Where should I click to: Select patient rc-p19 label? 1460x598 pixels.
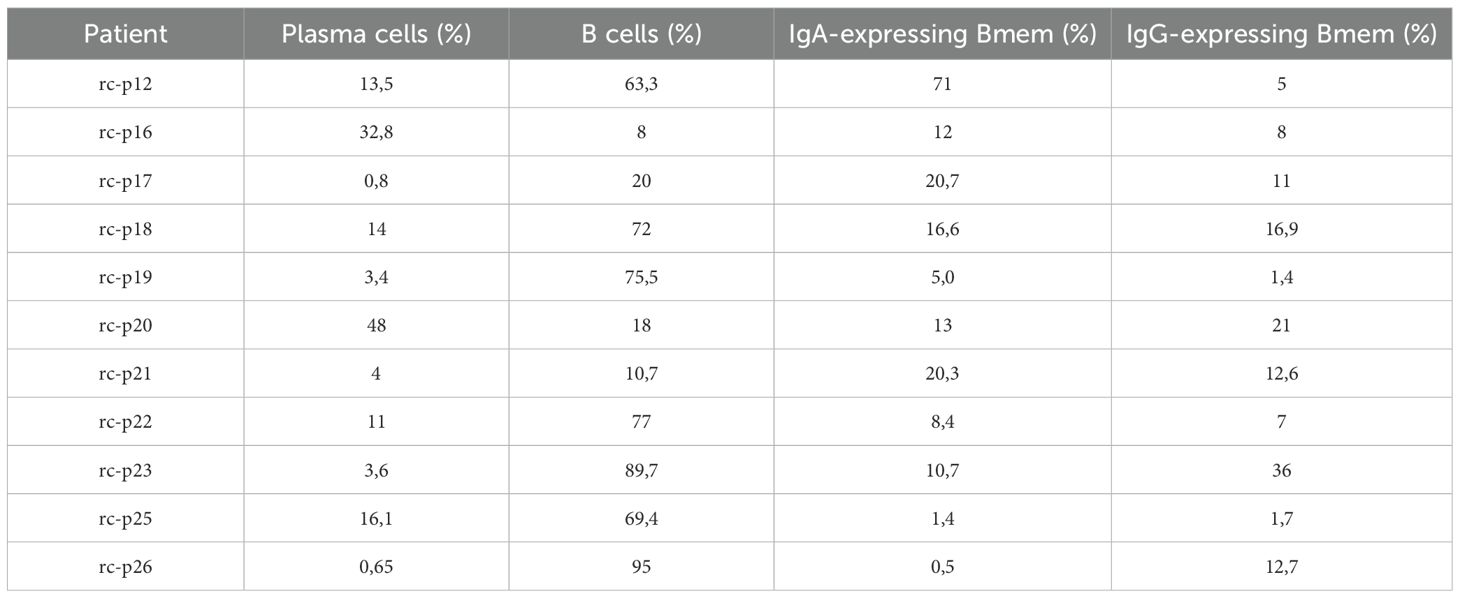(126, 277)
